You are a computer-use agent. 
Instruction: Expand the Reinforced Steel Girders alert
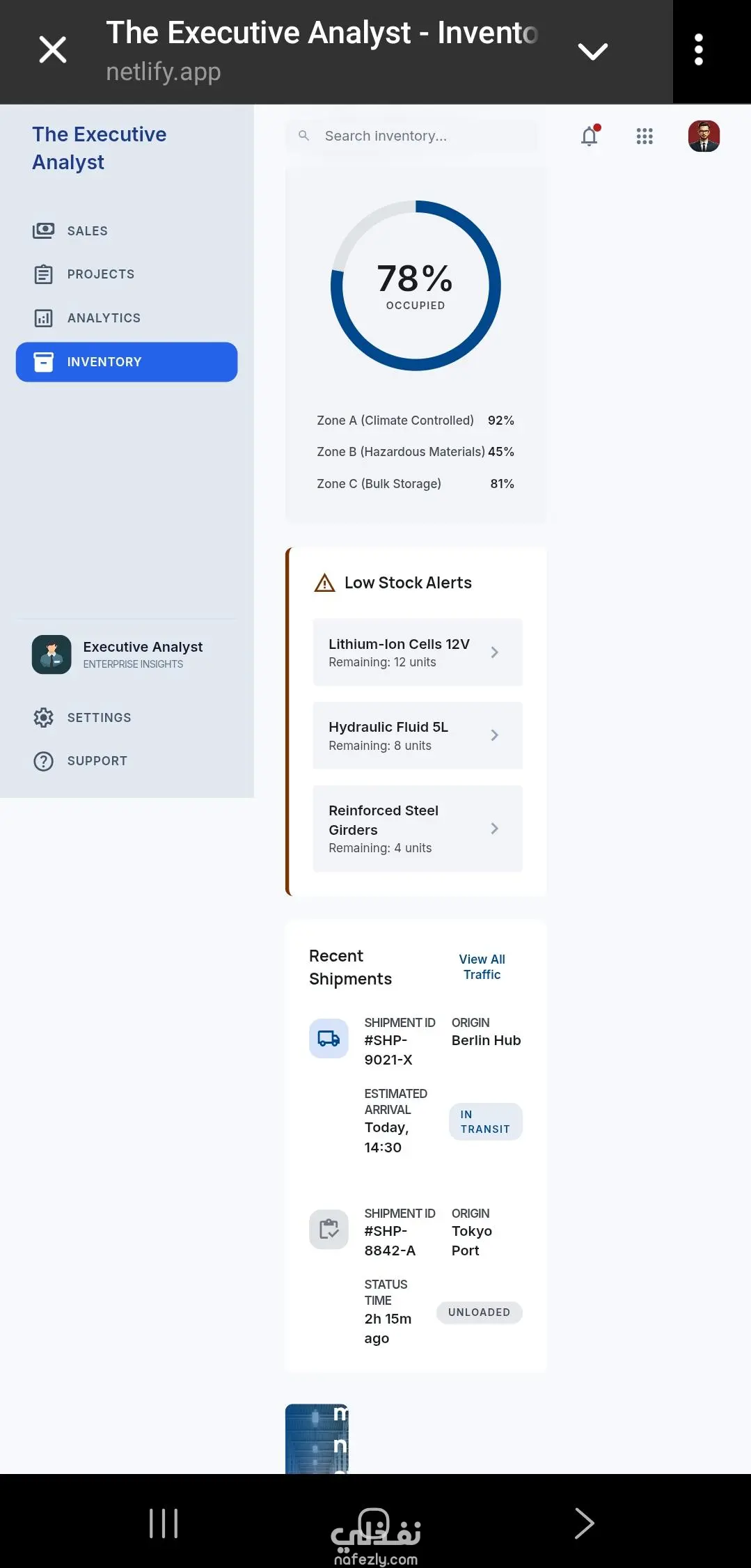tap(494, 829)
